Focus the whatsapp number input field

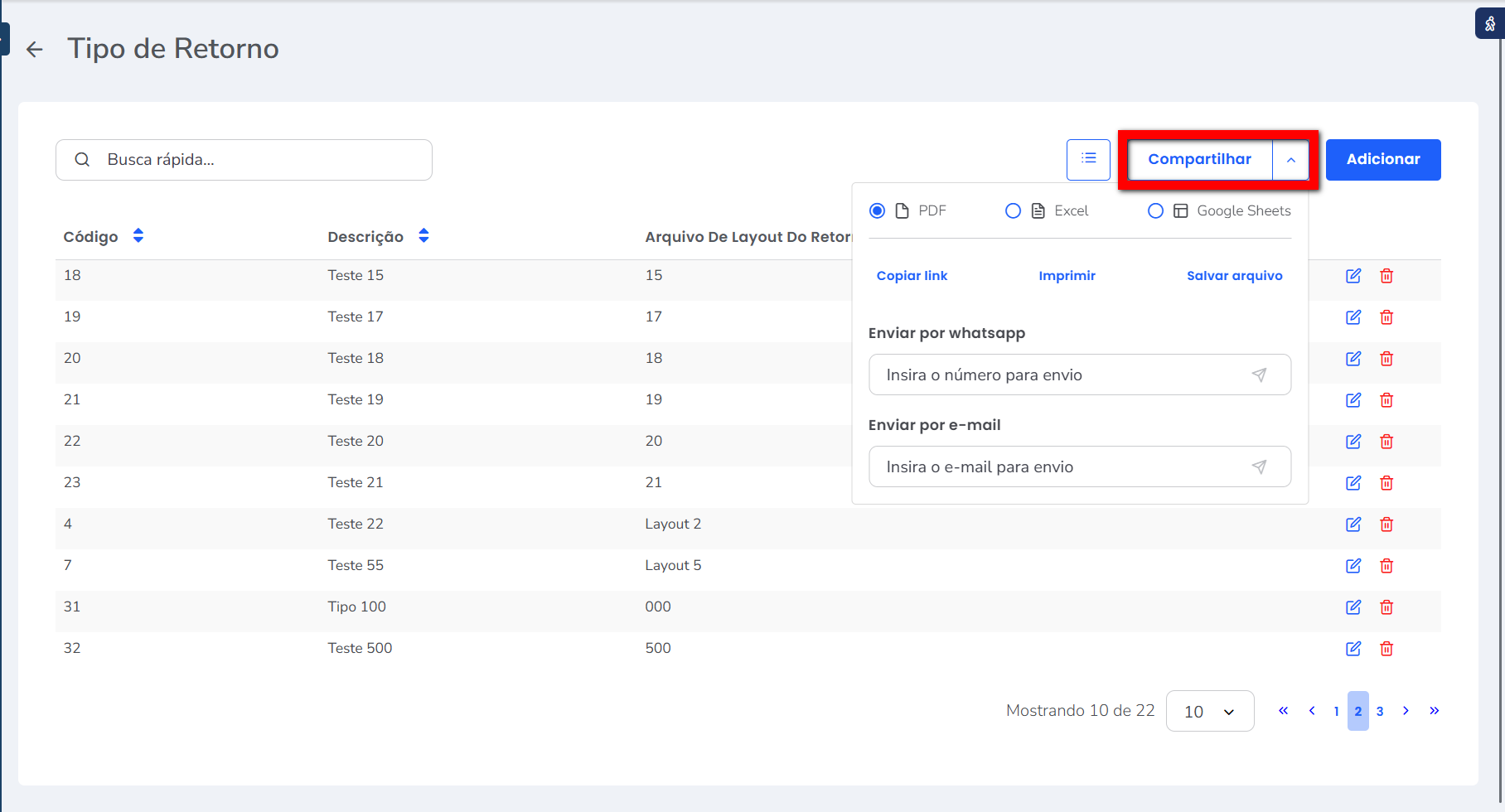(1080, 375)
